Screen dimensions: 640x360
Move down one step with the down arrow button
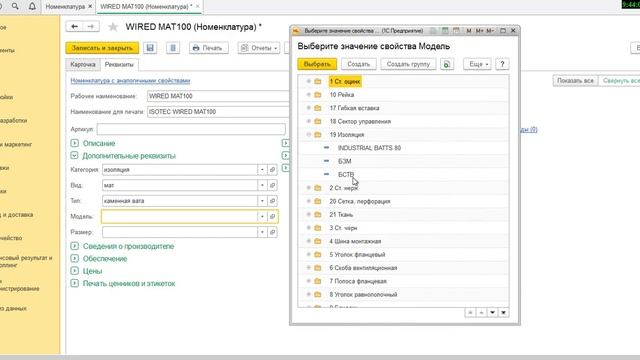point(492,313)
